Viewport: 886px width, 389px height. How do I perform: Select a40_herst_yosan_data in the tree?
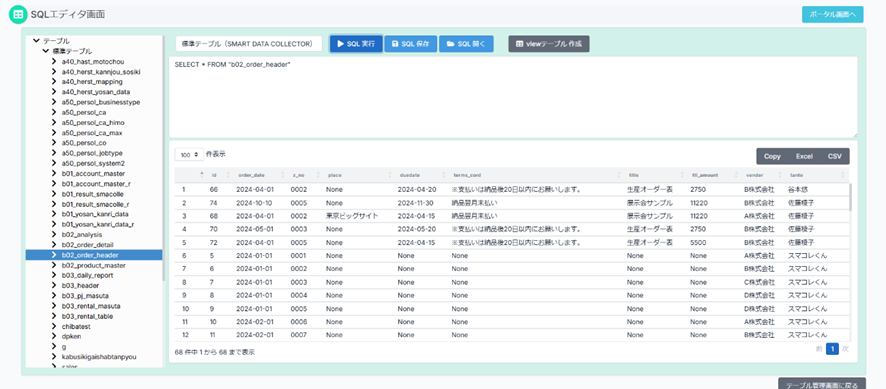pos(96,92)
